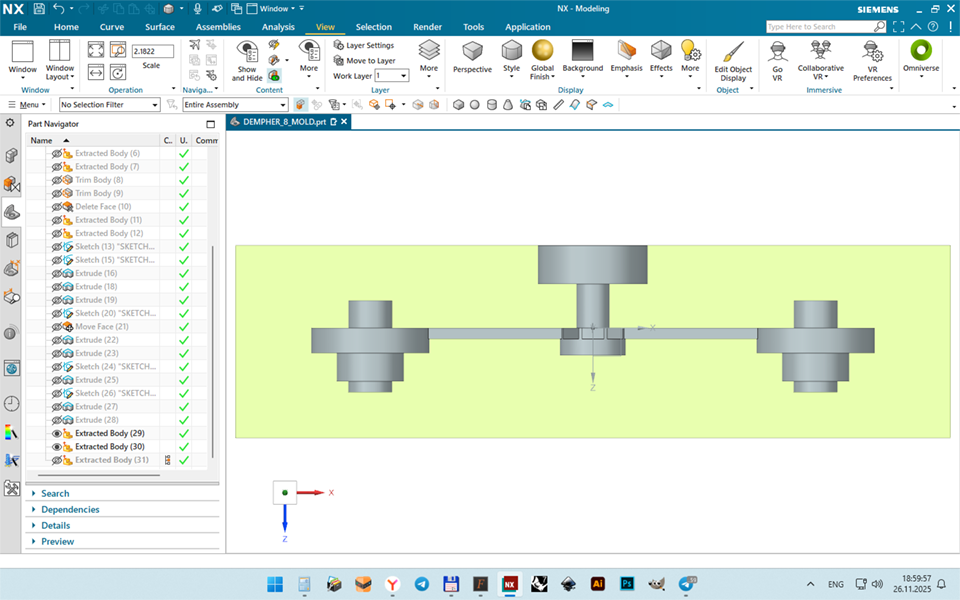Hide Extracted Body (29) via eye icon
The image size is (960, 600).
pos(57,433)
